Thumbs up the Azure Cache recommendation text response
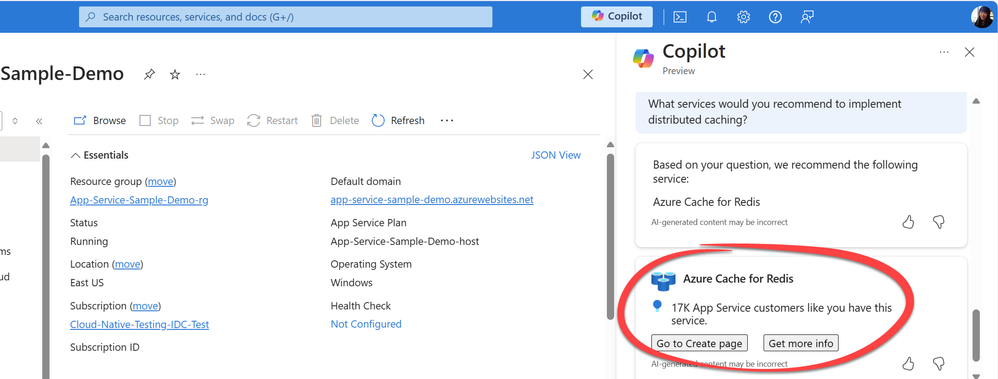This screenshot has width=998, height=379. click(x=908, y=222)
